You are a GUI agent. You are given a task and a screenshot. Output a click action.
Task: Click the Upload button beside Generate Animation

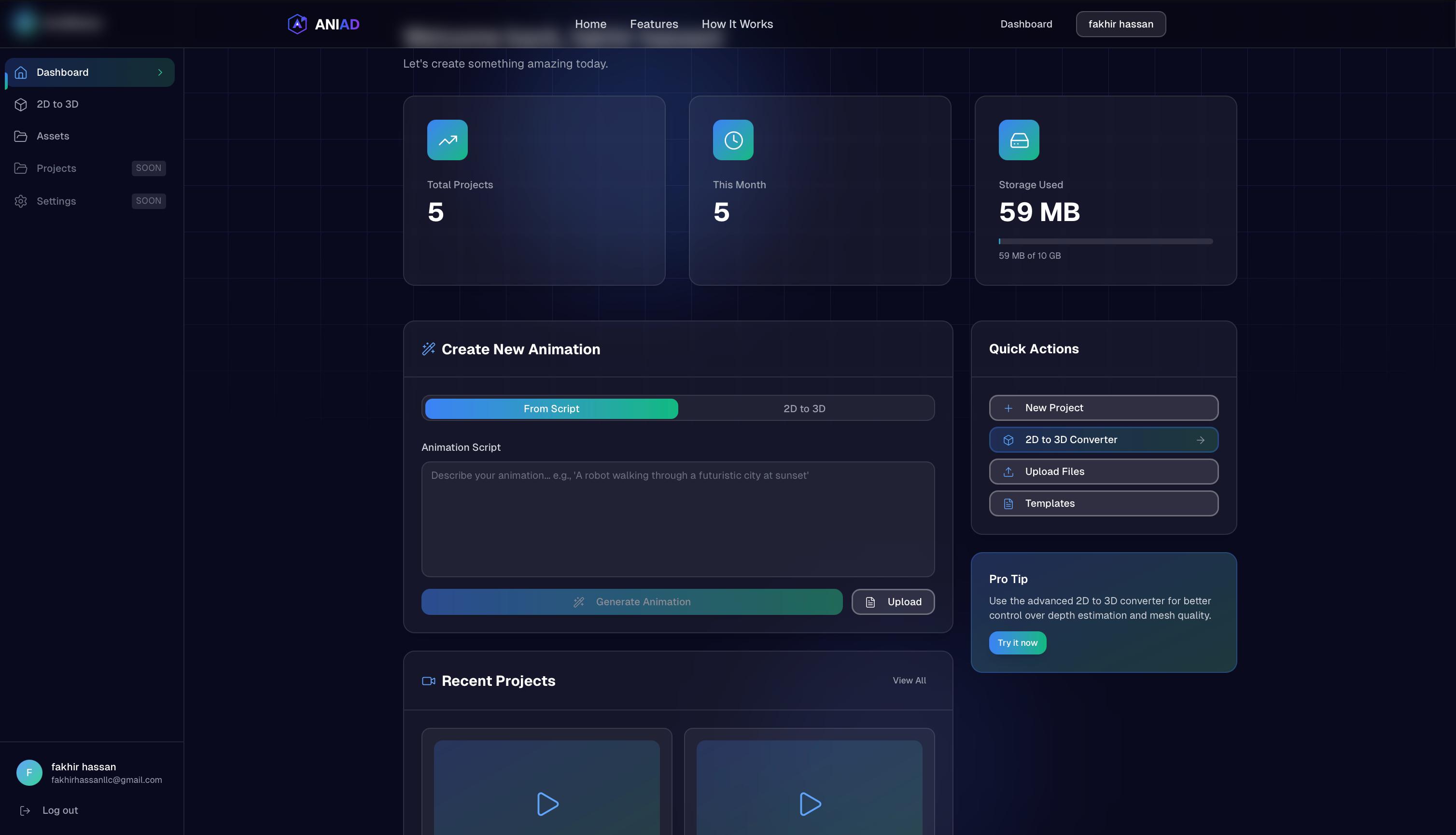click(893, 602)
